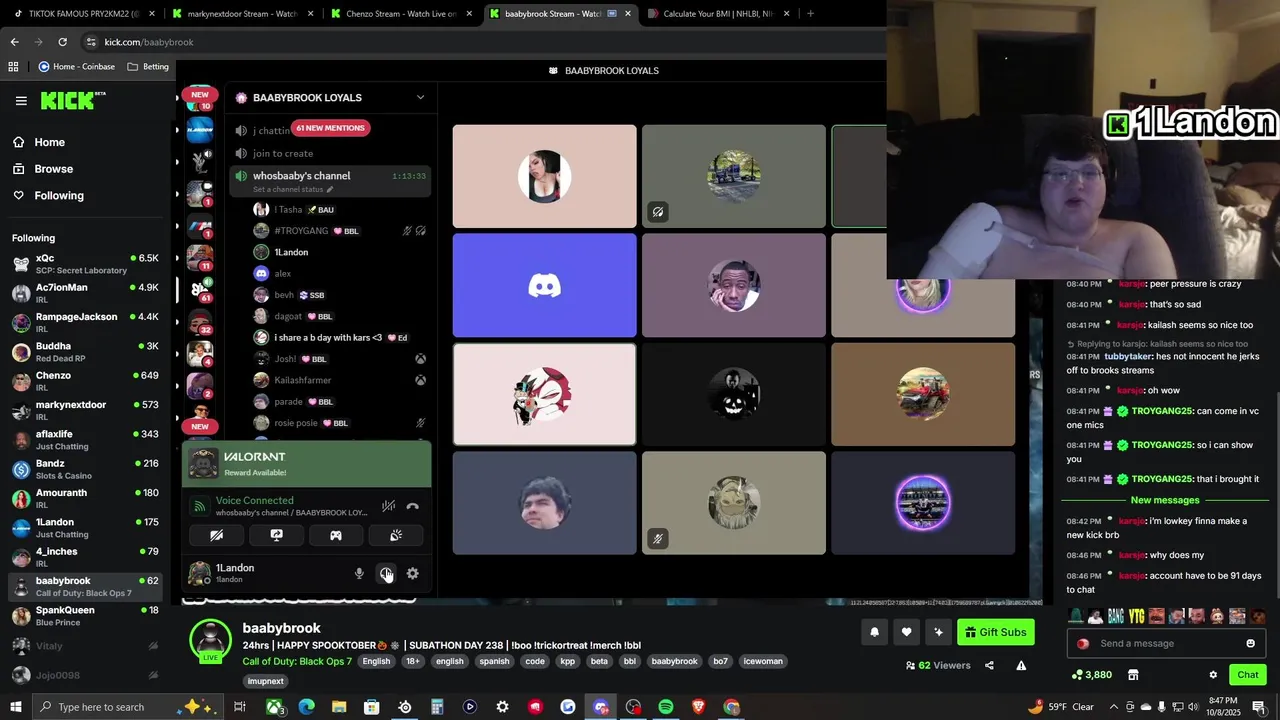Open the Kick hamburger menu
Screen dimensions: 1280x720
coord(21,101)
